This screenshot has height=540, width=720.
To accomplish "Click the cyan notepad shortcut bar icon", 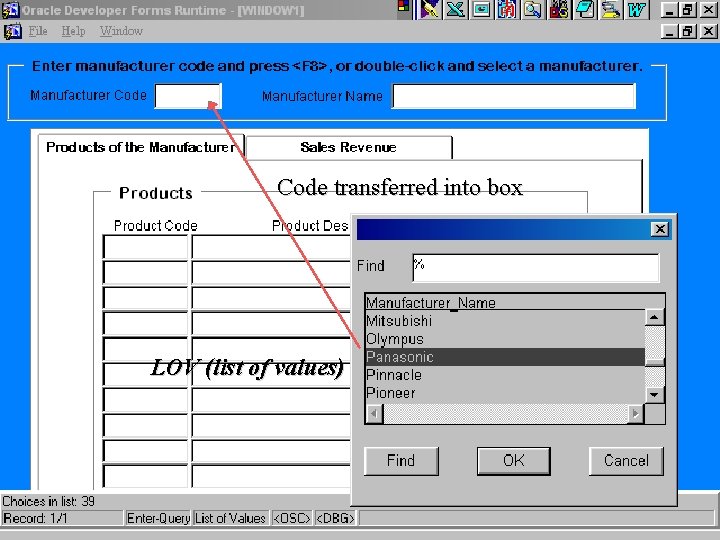I will click(x=585, y=9).
